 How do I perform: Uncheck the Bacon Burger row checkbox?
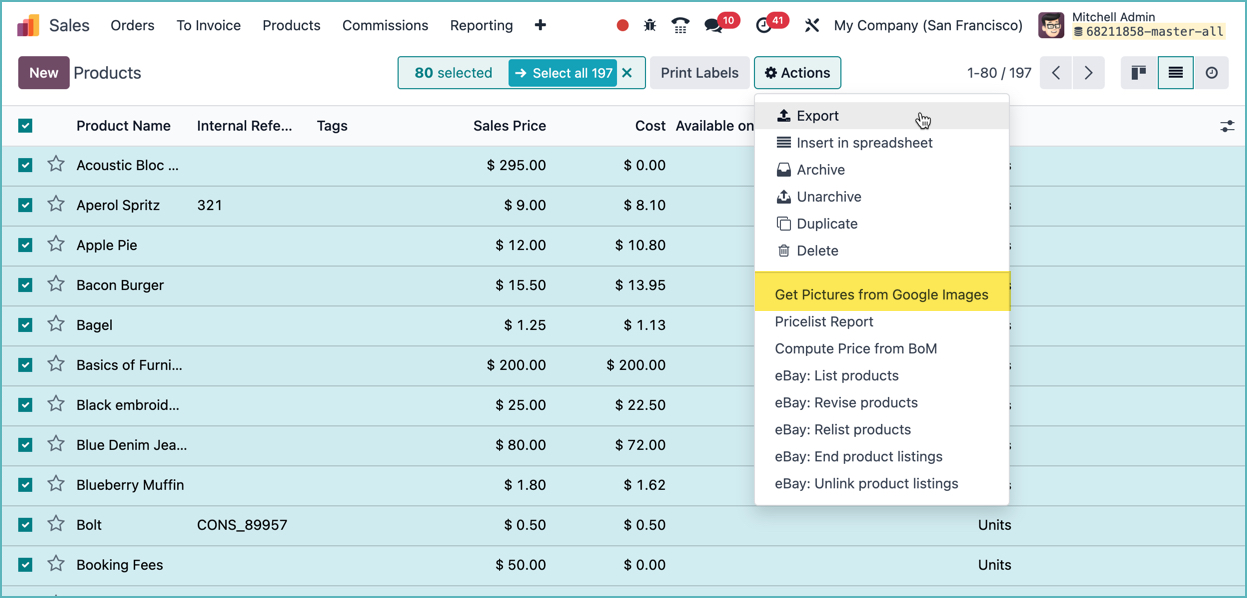pyautogui.click(x=26, y=285)
